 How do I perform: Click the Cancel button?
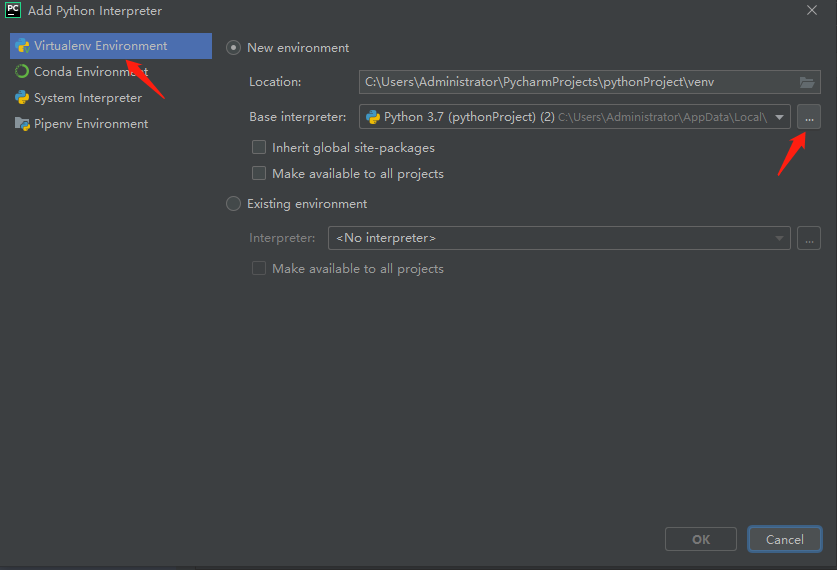point(785,540)
